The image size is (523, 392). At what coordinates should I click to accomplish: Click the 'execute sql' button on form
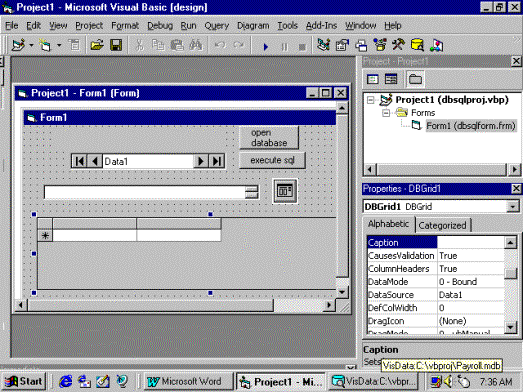coord(272,160)
